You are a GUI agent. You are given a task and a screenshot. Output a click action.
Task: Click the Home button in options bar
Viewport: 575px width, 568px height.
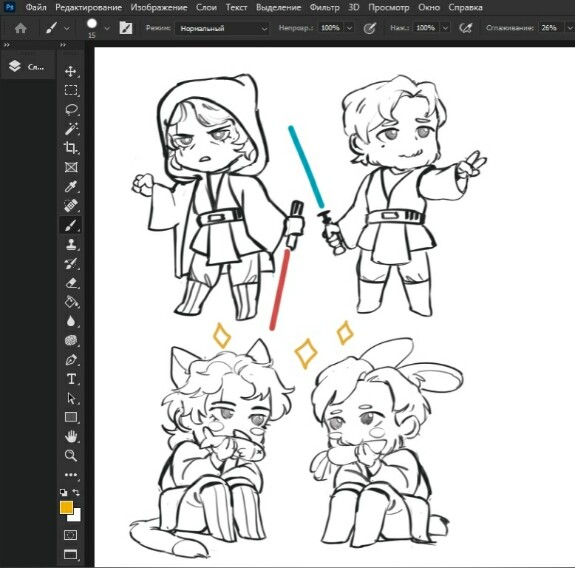click(21, 28)
